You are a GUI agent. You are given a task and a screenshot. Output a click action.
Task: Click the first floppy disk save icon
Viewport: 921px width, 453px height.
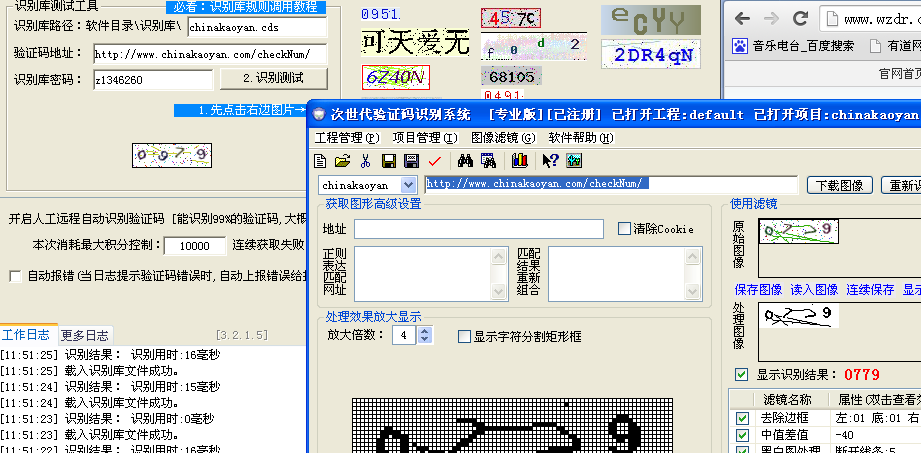click(x=388, y=160)
